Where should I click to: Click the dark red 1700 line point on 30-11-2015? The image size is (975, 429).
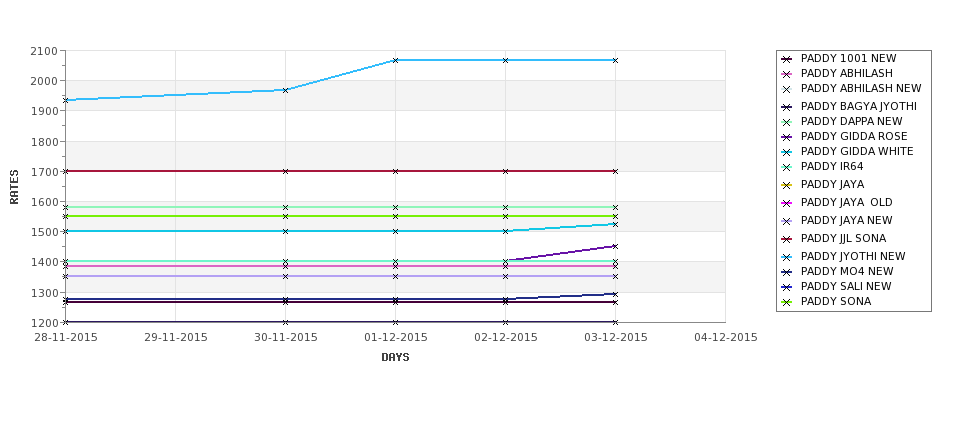pos(285,171)
